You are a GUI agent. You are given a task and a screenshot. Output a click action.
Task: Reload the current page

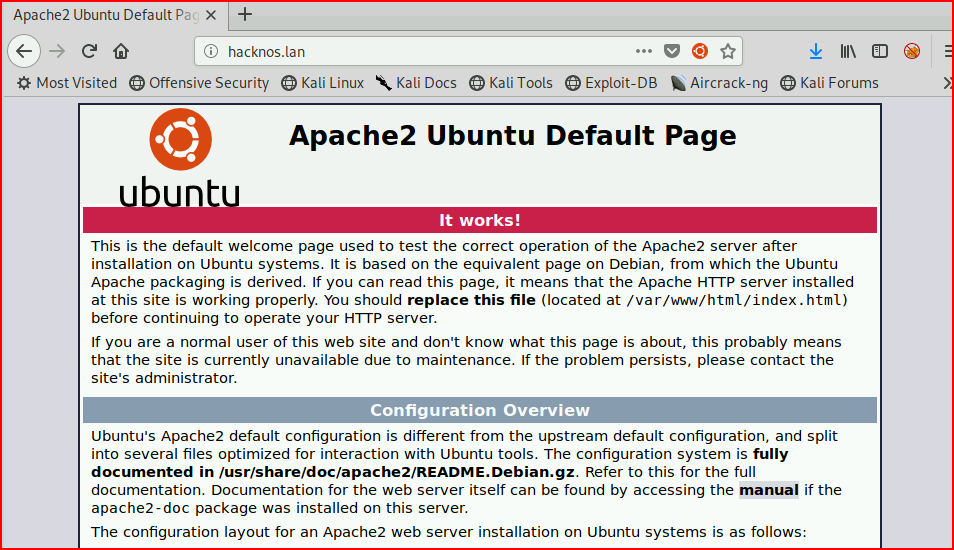89,51
